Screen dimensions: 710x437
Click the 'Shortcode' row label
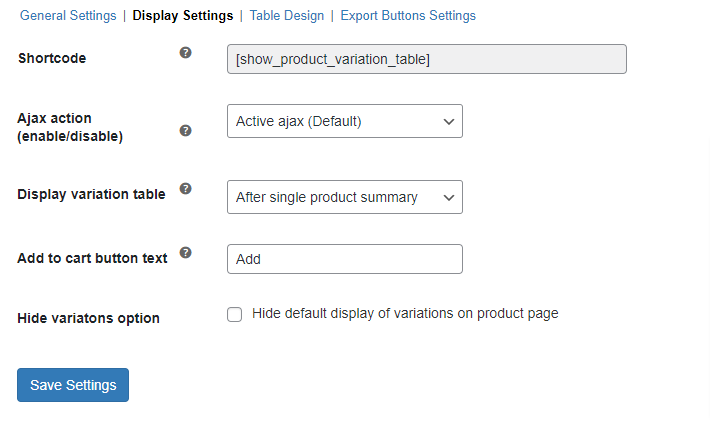[52, 58]
